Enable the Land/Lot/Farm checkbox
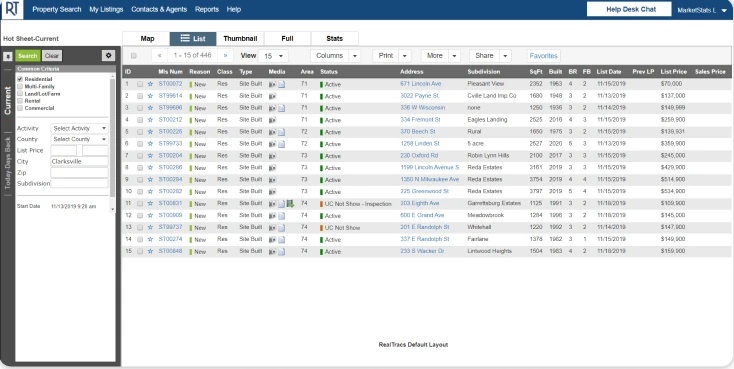 [20, 94]
